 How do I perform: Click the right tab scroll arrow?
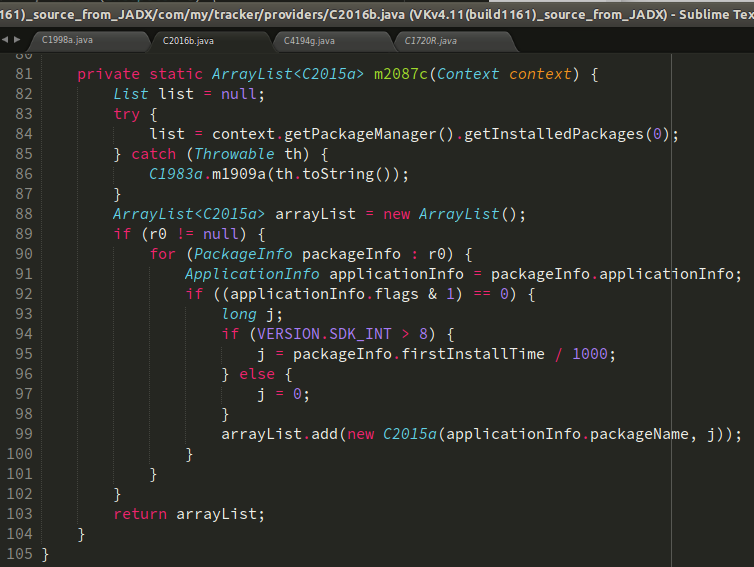[x=17, y=40]
